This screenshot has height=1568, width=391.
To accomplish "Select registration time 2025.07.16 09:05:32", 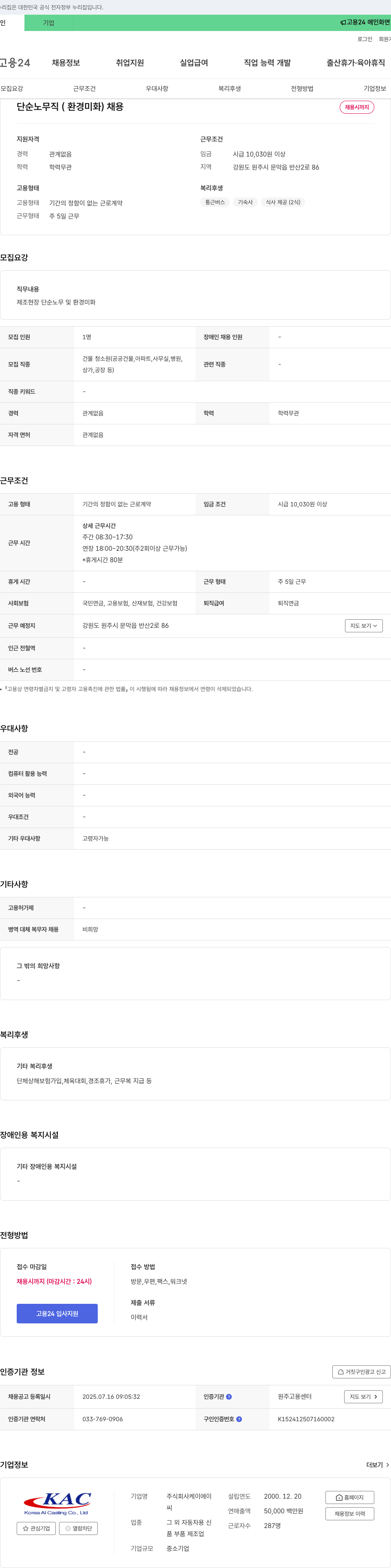I will (111, 1397).
